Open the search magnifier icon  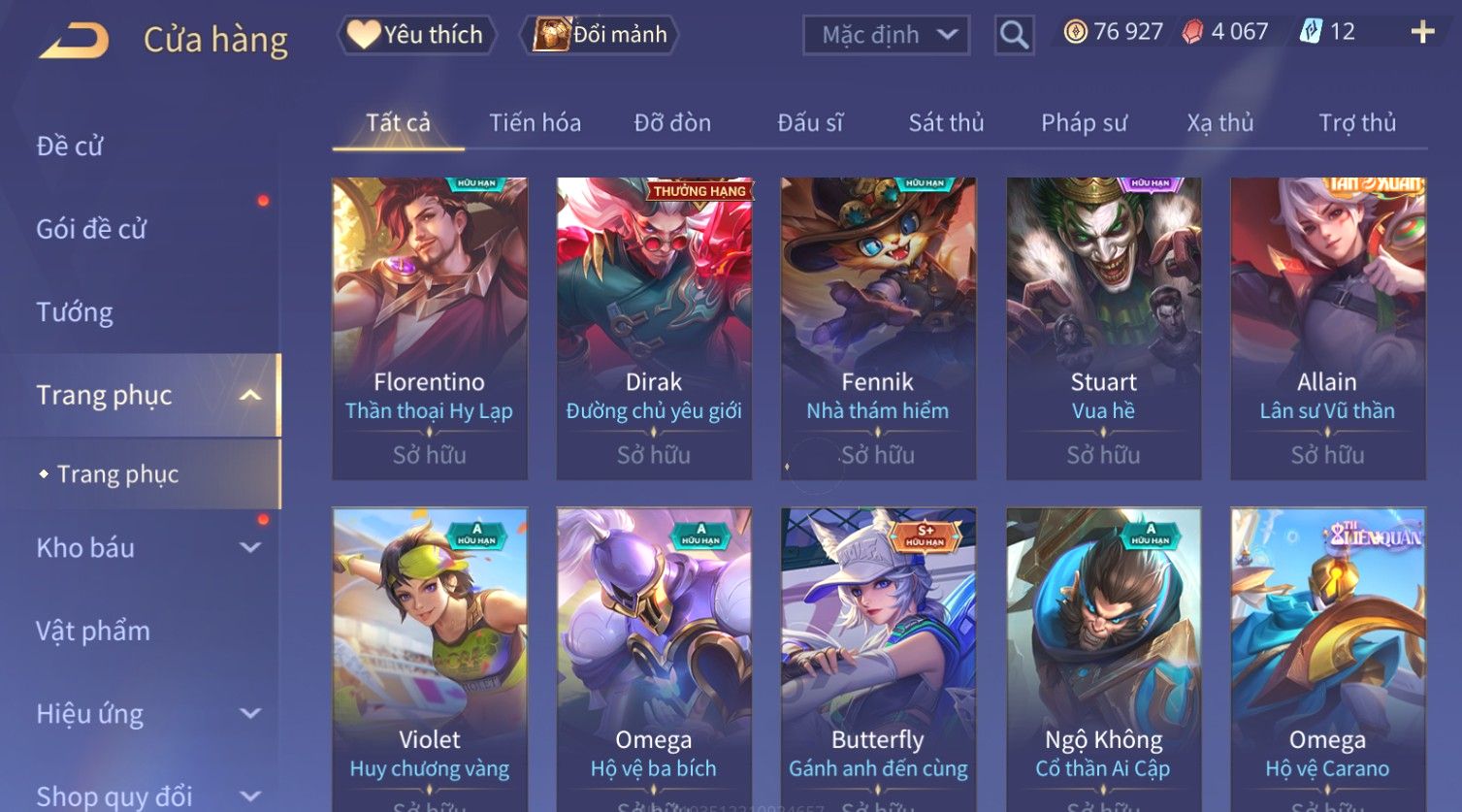1014,35
